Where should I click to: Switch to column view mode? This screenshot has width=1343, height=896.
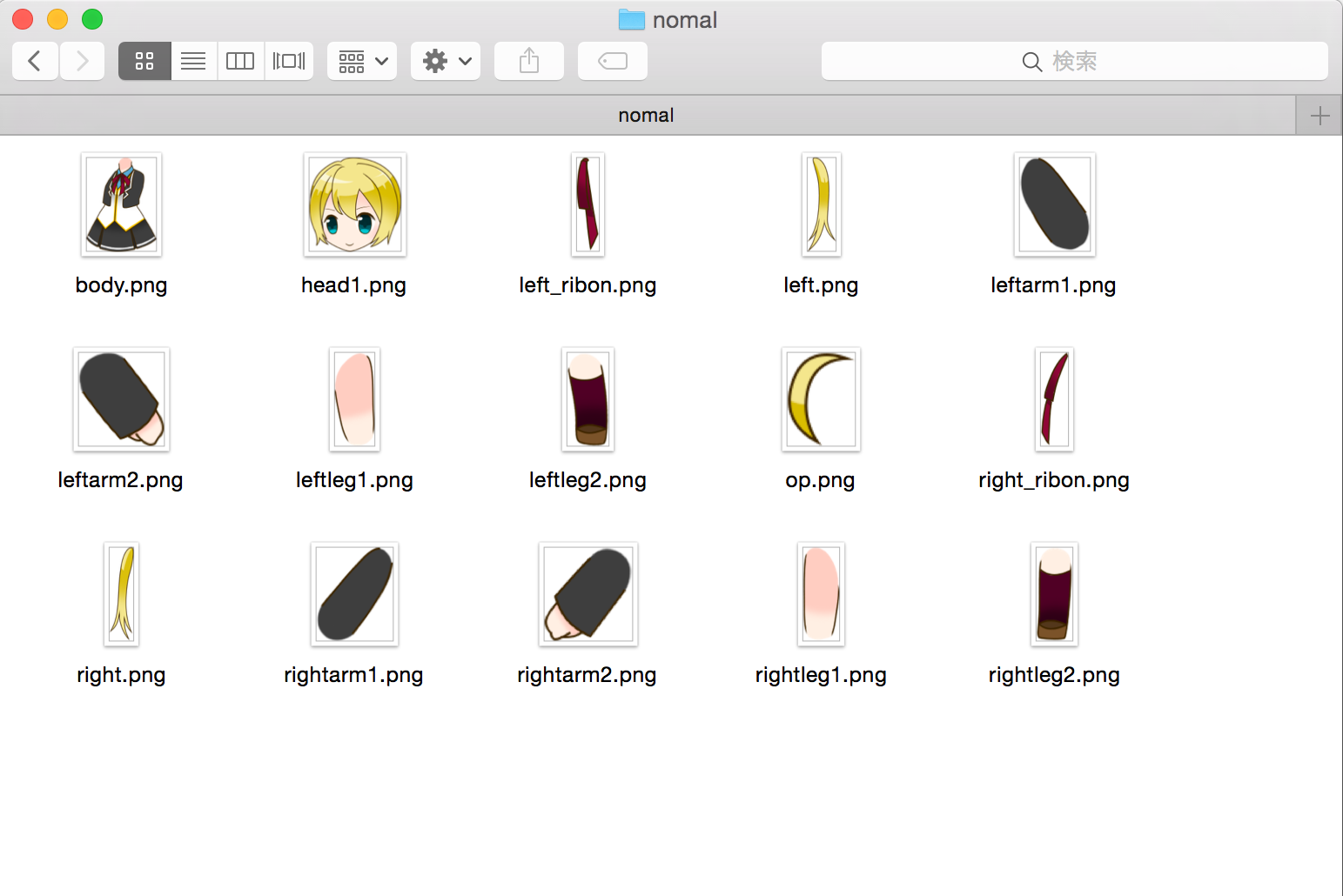(240, 61)
